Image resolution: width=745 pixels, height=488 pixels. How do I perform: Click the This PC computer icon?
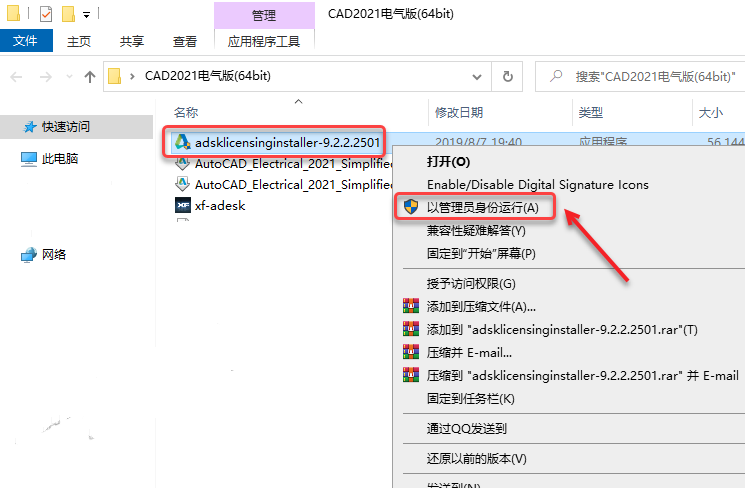click(29, 159)
